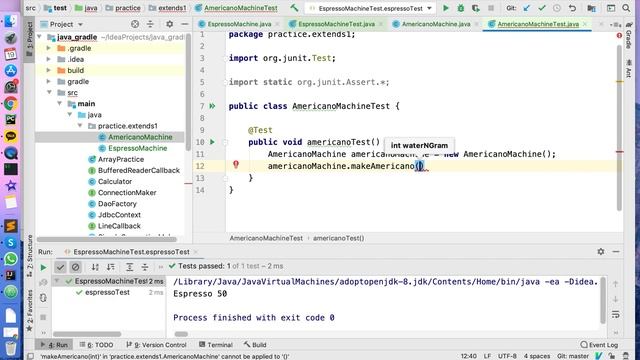This screenshot has height=360, width=640.
Task: Switch to the EspressoMachineTest.java tab
Action: [336, 24]
